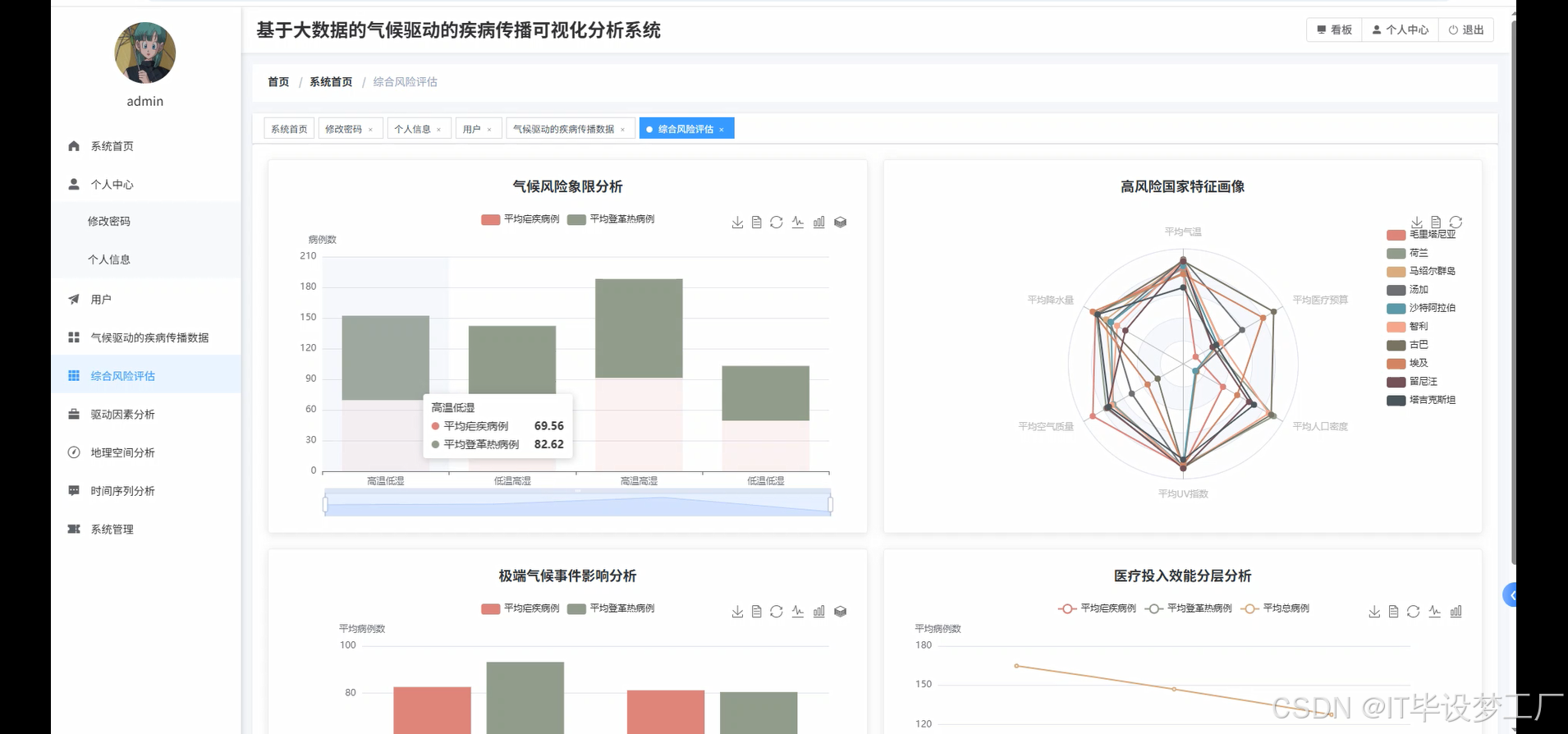
Task: Click right handle of data zoom slider
Action: pyautogui.click(x=831, y=504)
